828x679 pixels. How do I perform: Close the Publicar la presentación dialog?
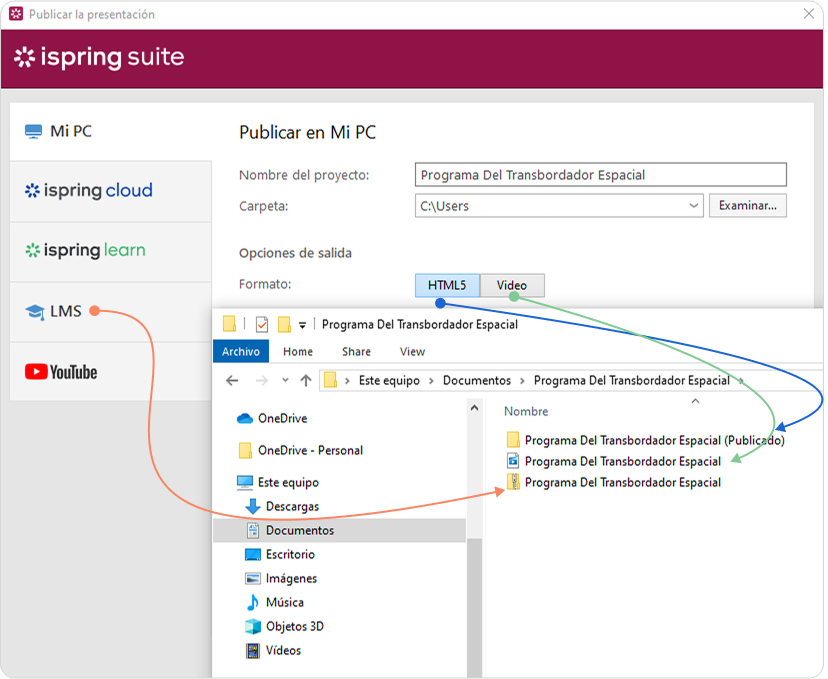[808, 14]
